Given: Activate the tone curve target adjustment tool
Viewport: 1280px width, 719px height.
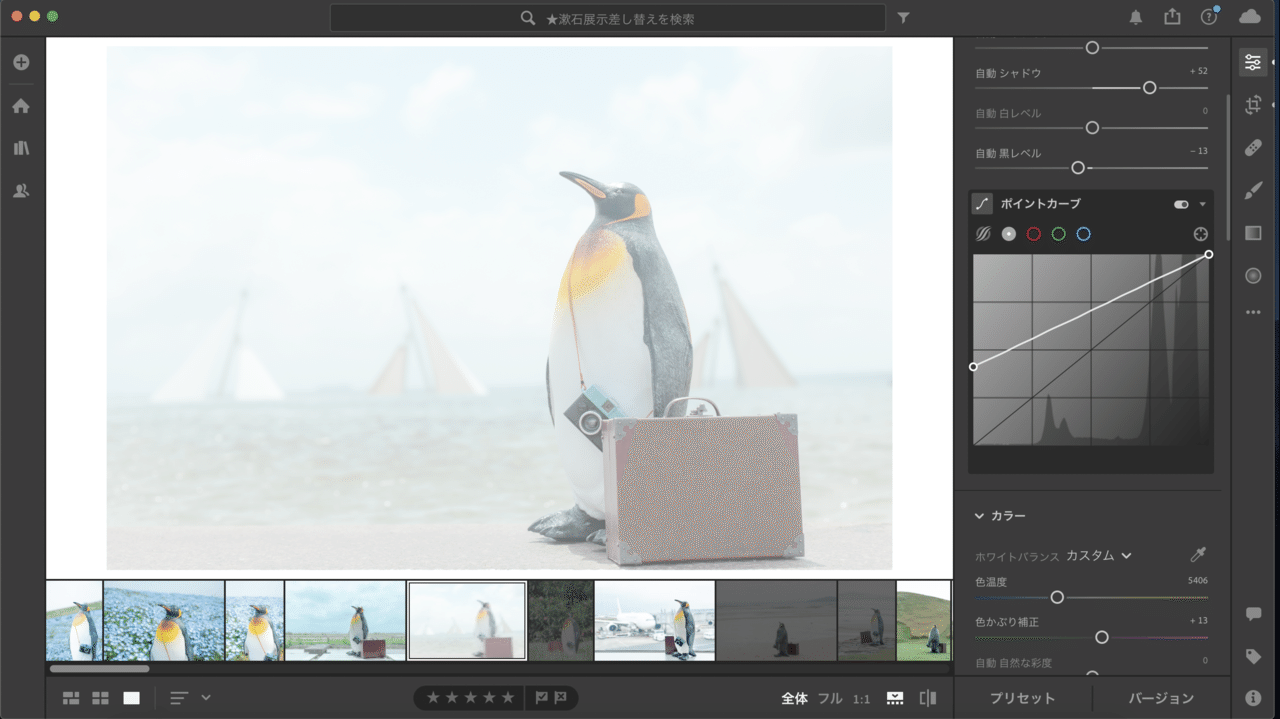Looking at the screenshot, I should click(x=1201, y=234).
